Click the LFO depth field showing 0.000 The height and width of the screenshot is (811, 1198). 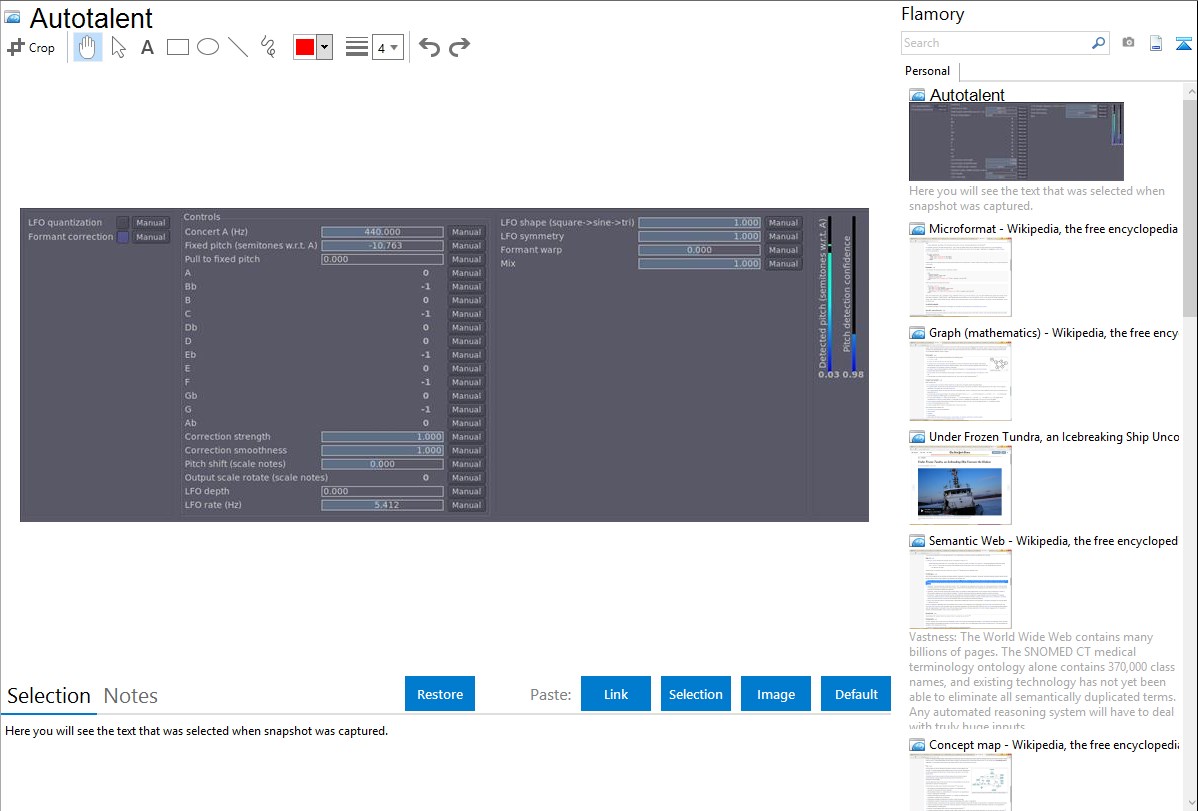pos(382,491)
